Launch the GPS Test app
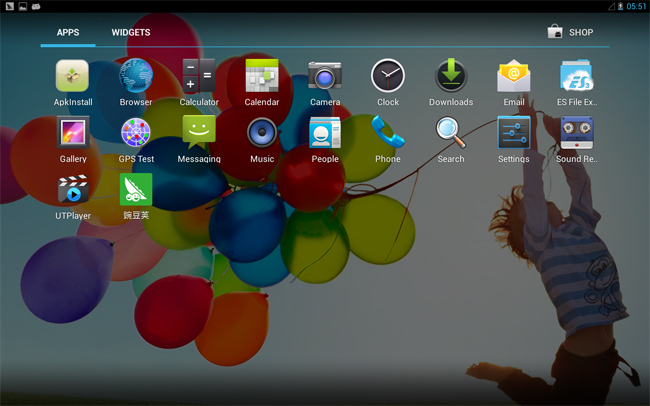The height and width of the screenshot is (406, 650). pyautogui.click(x=136, y=140)
